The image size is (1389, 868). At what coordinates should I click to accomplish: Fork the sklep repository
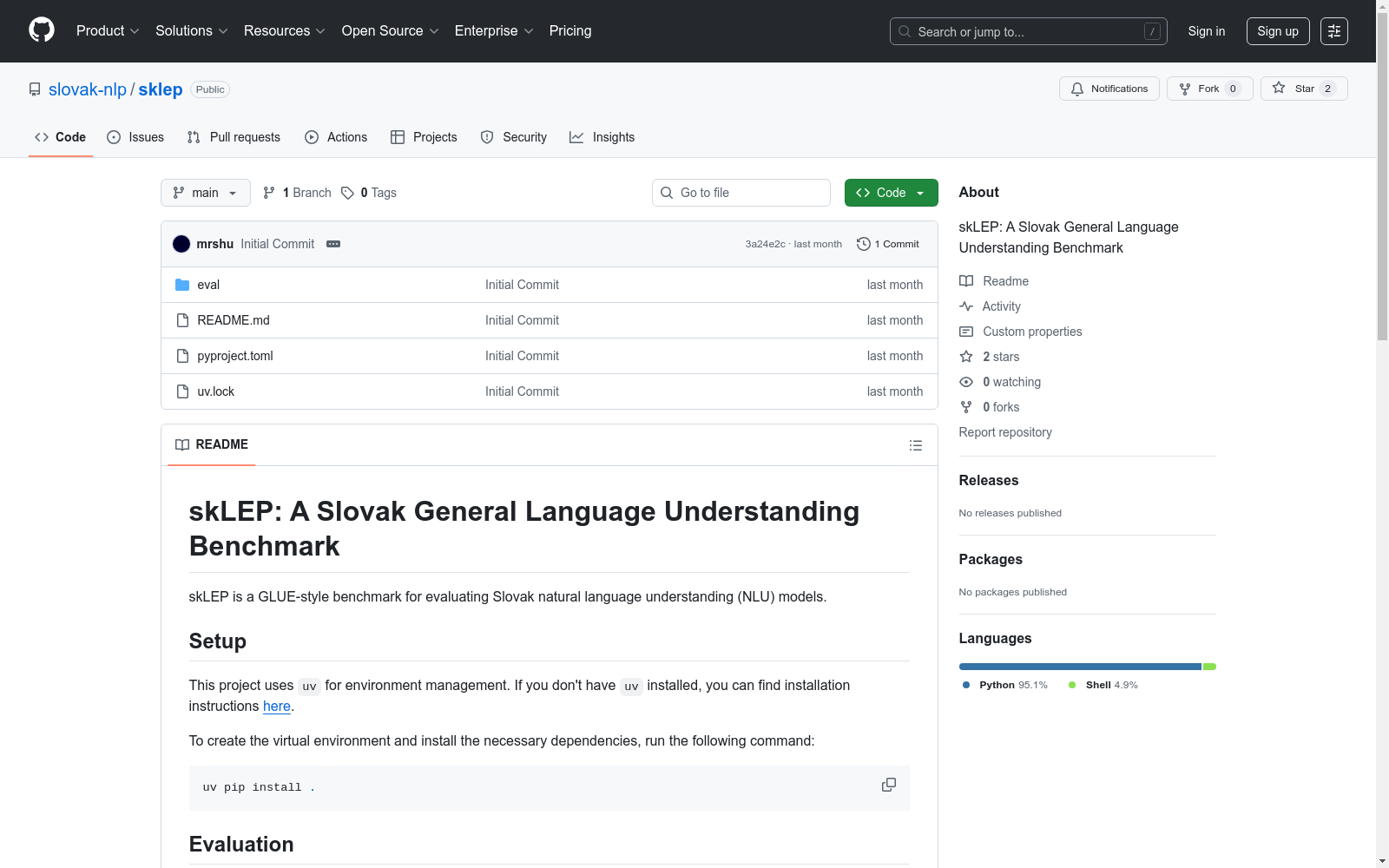point(1209,89)
